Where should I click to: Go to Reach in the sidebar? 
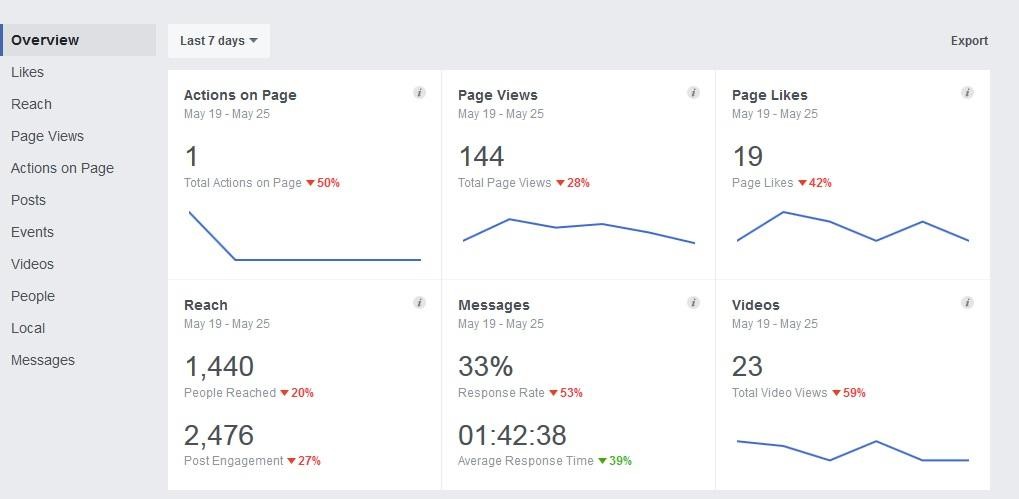(31, 104)
